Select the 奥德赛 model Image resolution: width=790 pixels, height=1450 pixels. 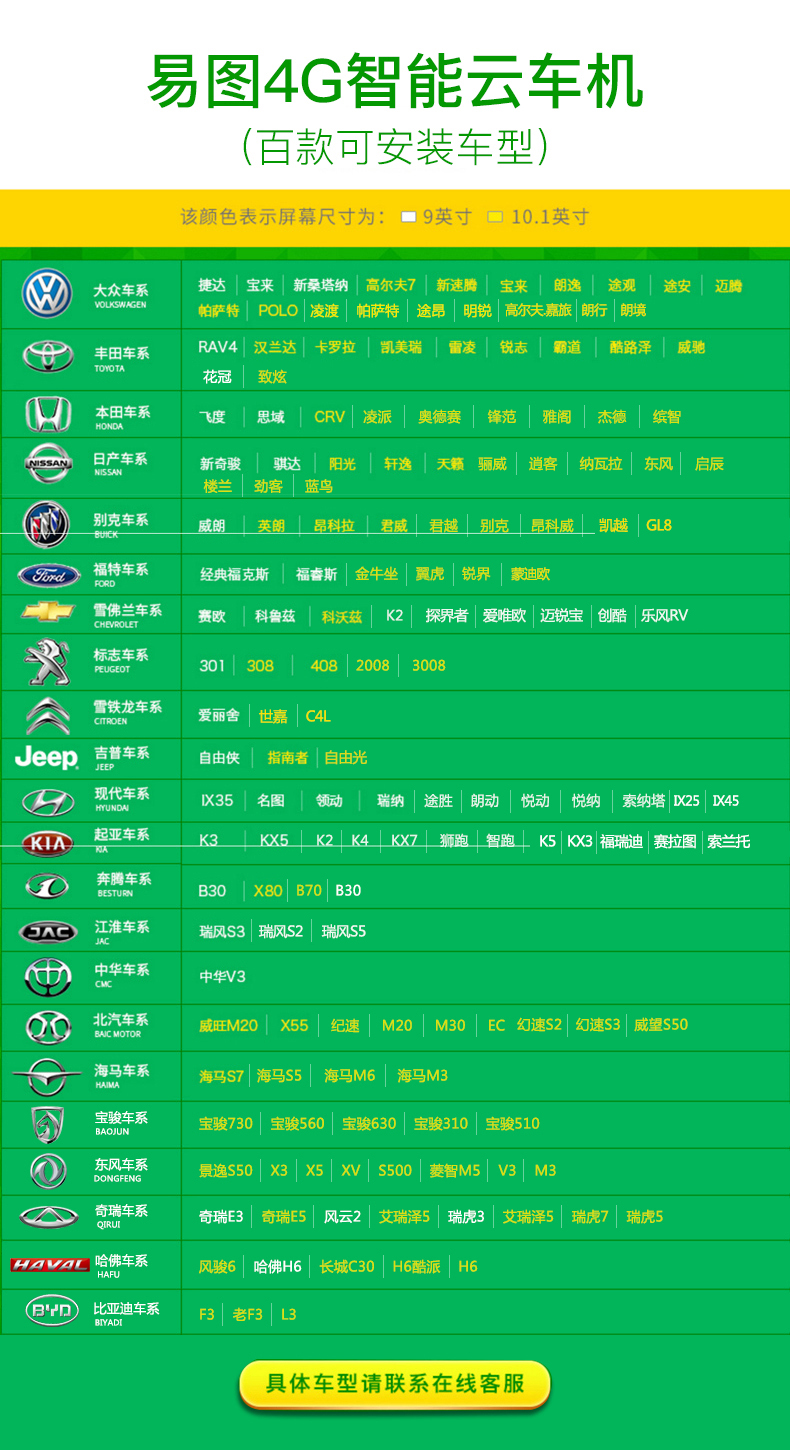[x=440, y=417]
